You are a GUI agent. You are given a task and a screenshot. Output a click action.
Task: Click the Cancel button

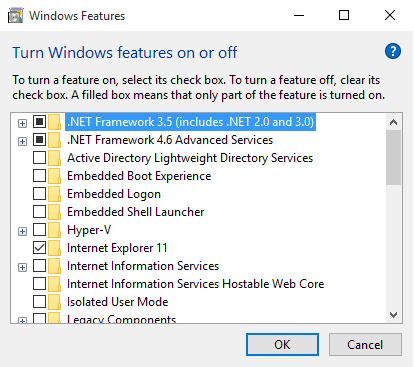coord(365,344)
